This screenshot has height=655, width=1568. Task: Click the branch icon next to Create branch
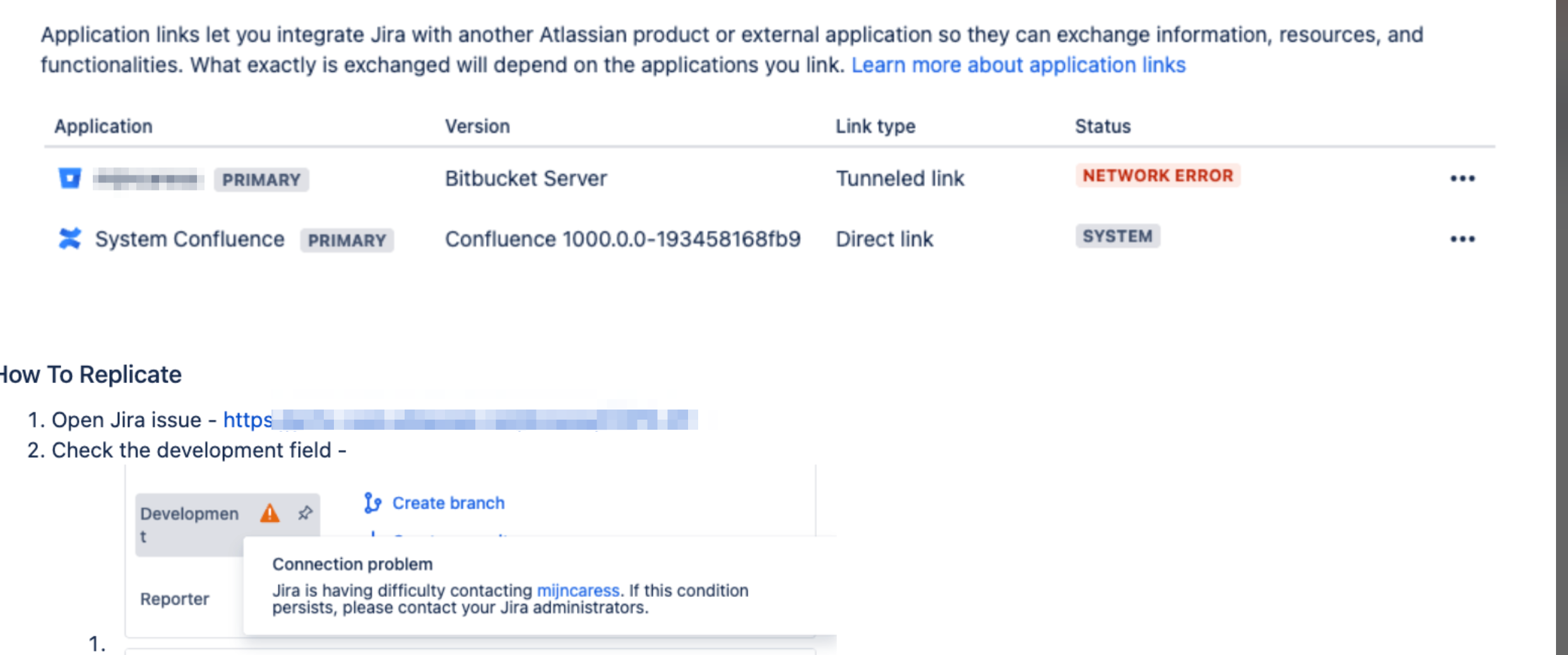(x=372, y=503)
